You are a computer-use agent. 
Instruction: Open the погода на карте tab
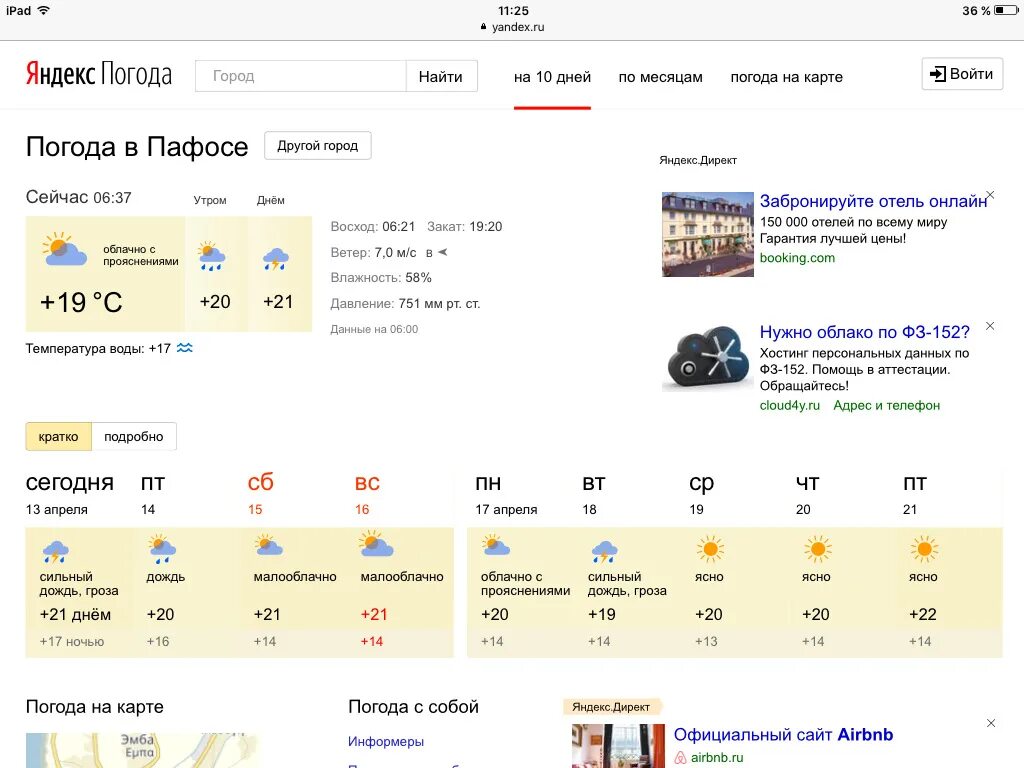click(786, 77)
